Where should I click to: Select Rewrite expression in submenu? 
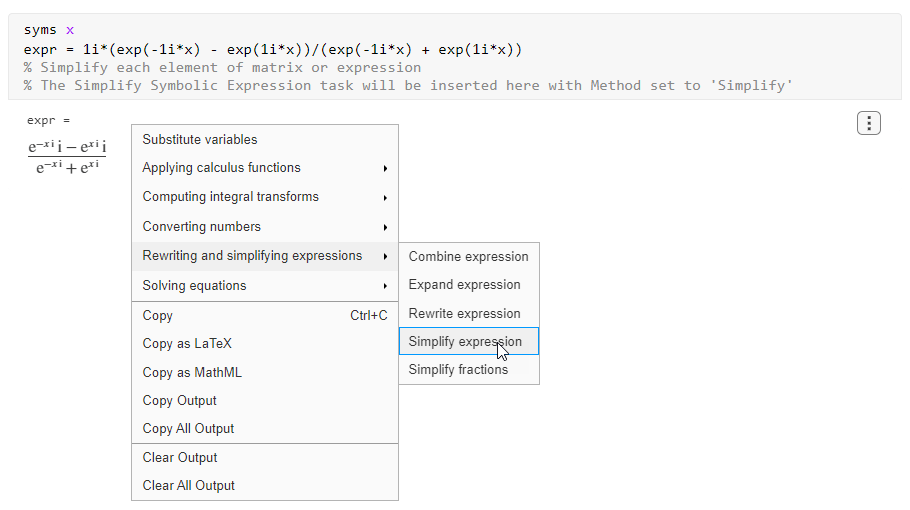(x=464, y=314)
